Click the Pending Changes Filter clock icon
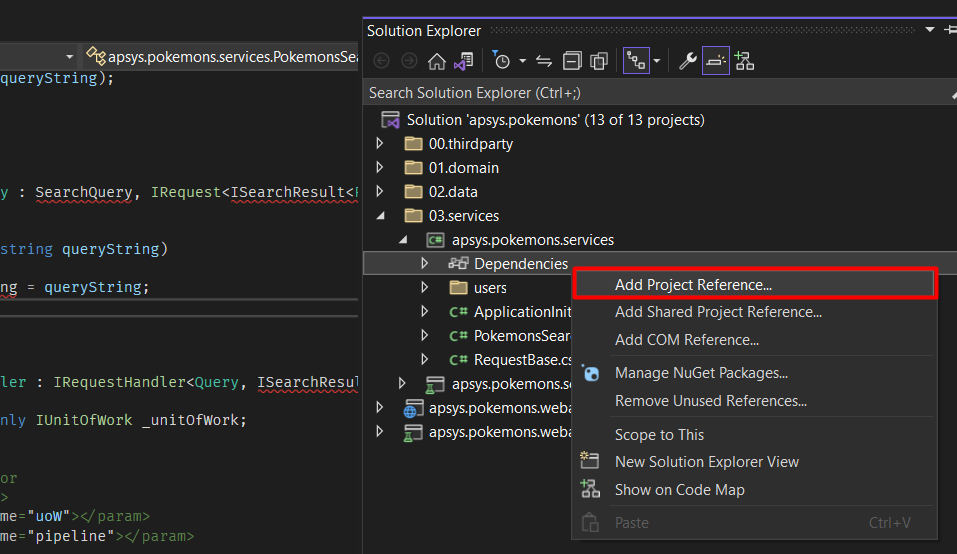This screenshot has height=554, width=957. 501,61
